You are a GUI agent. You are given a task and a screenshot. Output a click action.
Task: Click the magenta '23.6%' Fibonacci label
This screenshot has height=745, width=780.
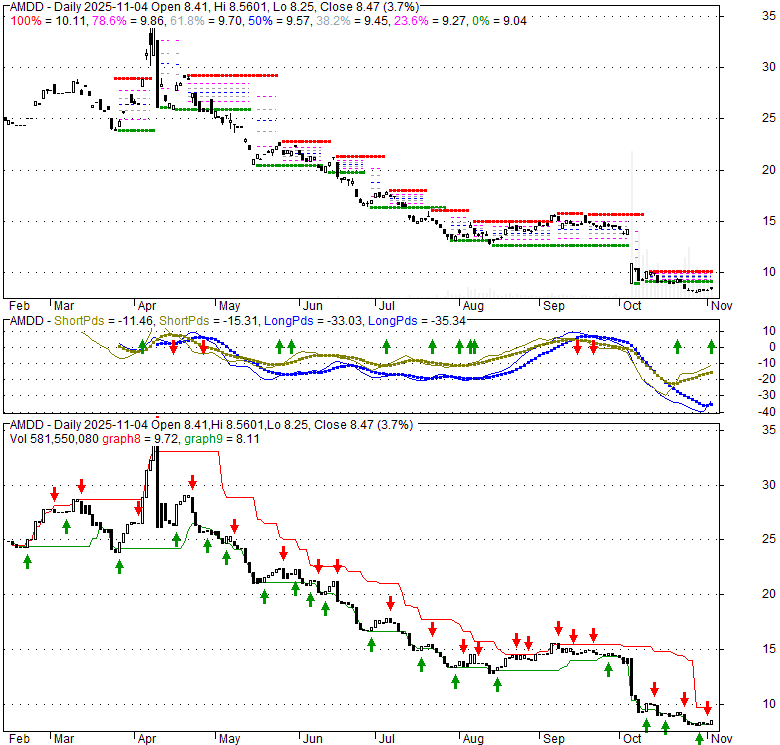411,21
